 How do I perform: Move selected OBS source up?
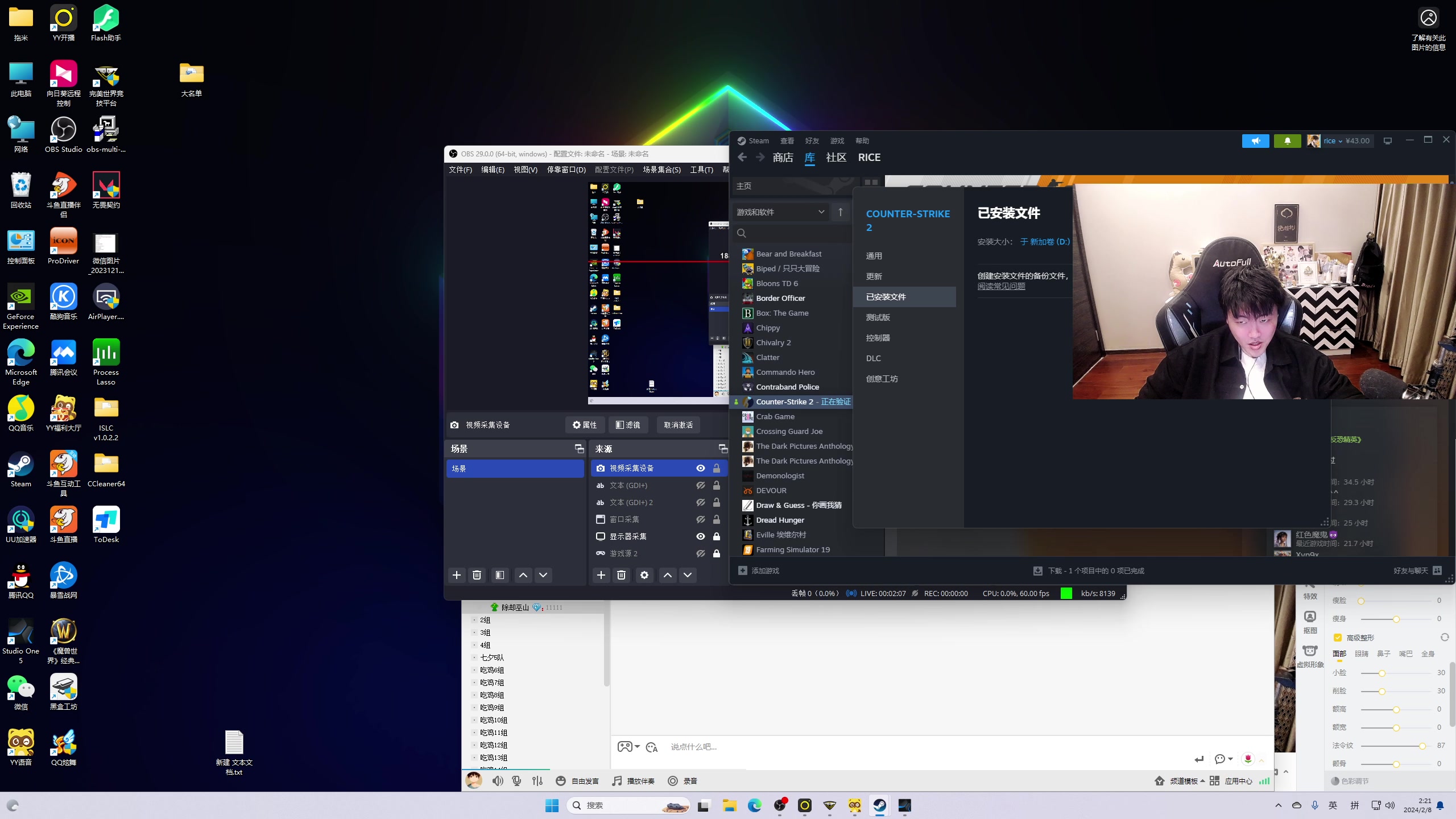(668, 575)
